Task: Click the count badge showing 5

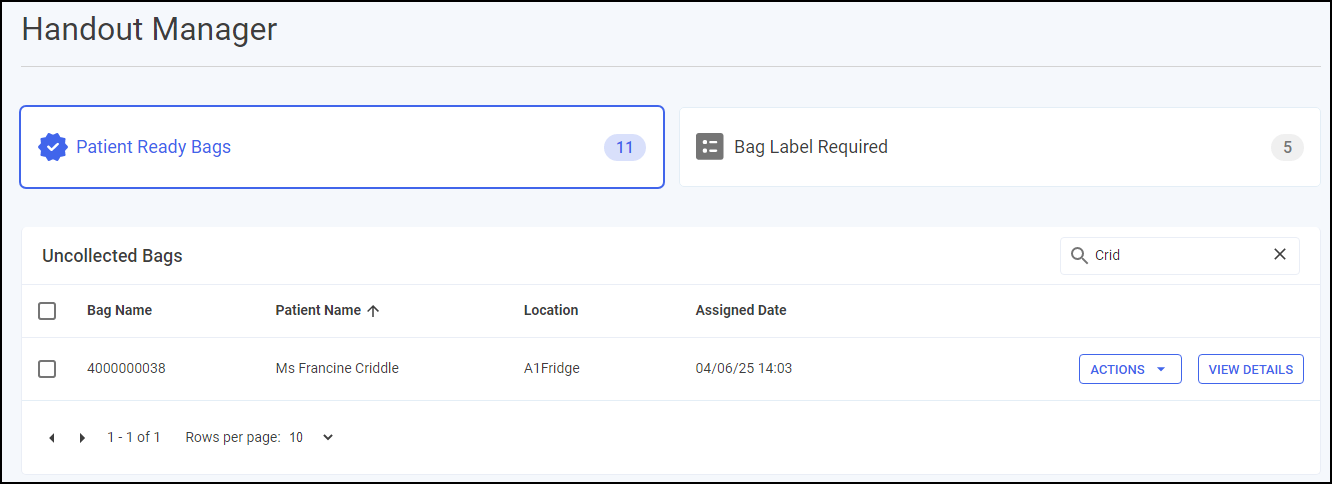Action: pos(1287,148)
